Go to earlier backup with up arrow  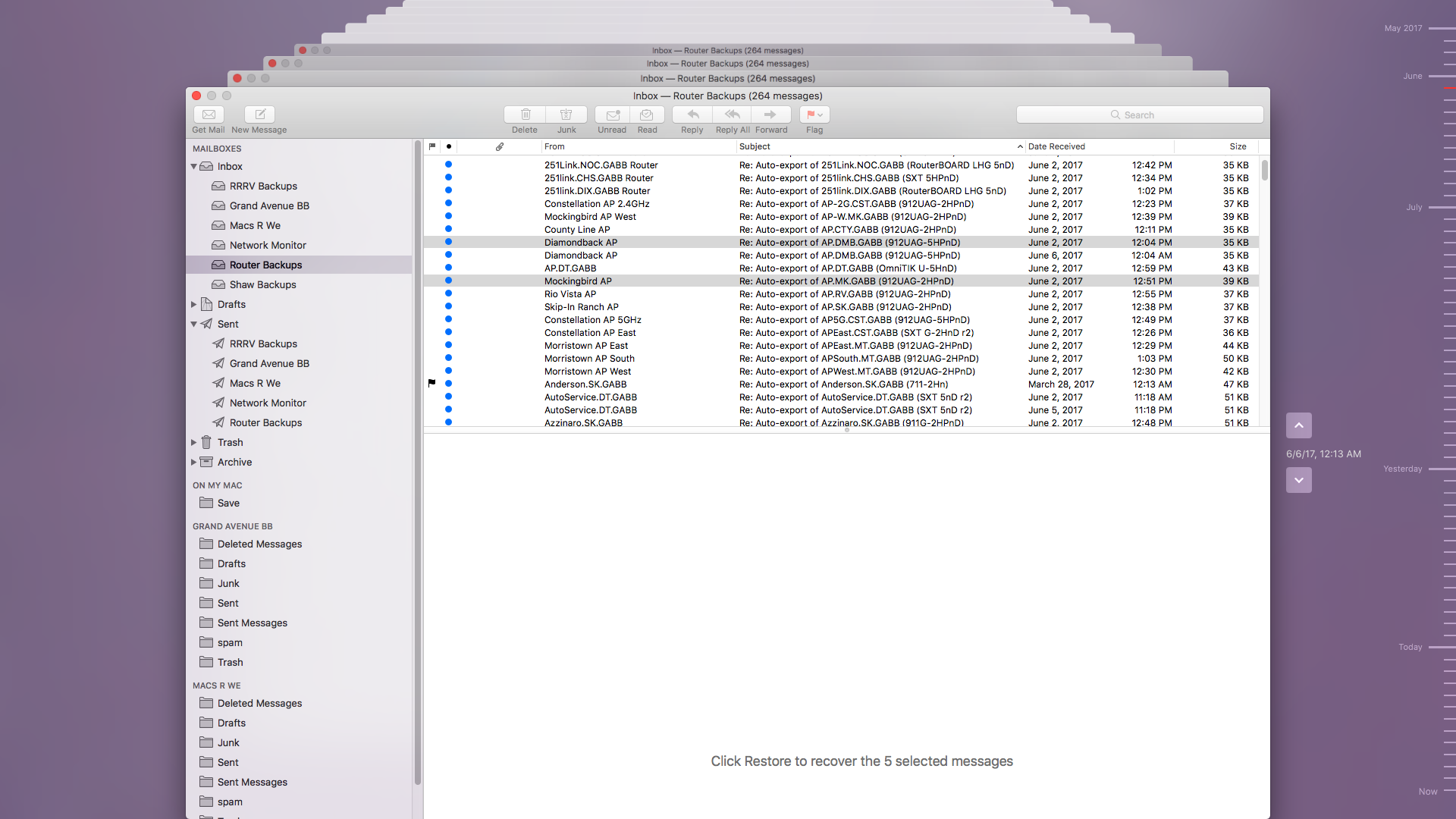1299,425
